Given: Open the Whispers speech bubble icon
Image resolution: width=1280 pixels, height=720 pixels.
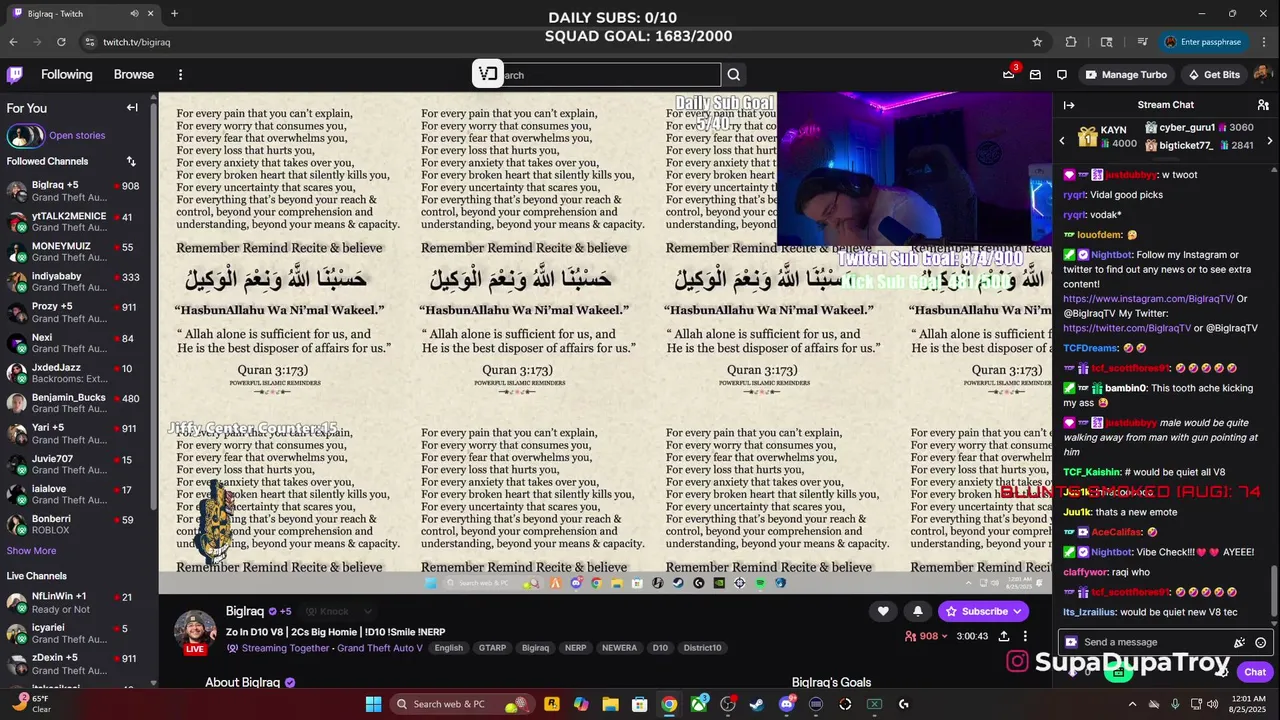Looking at the screenshot, I should pos(1062,75).
